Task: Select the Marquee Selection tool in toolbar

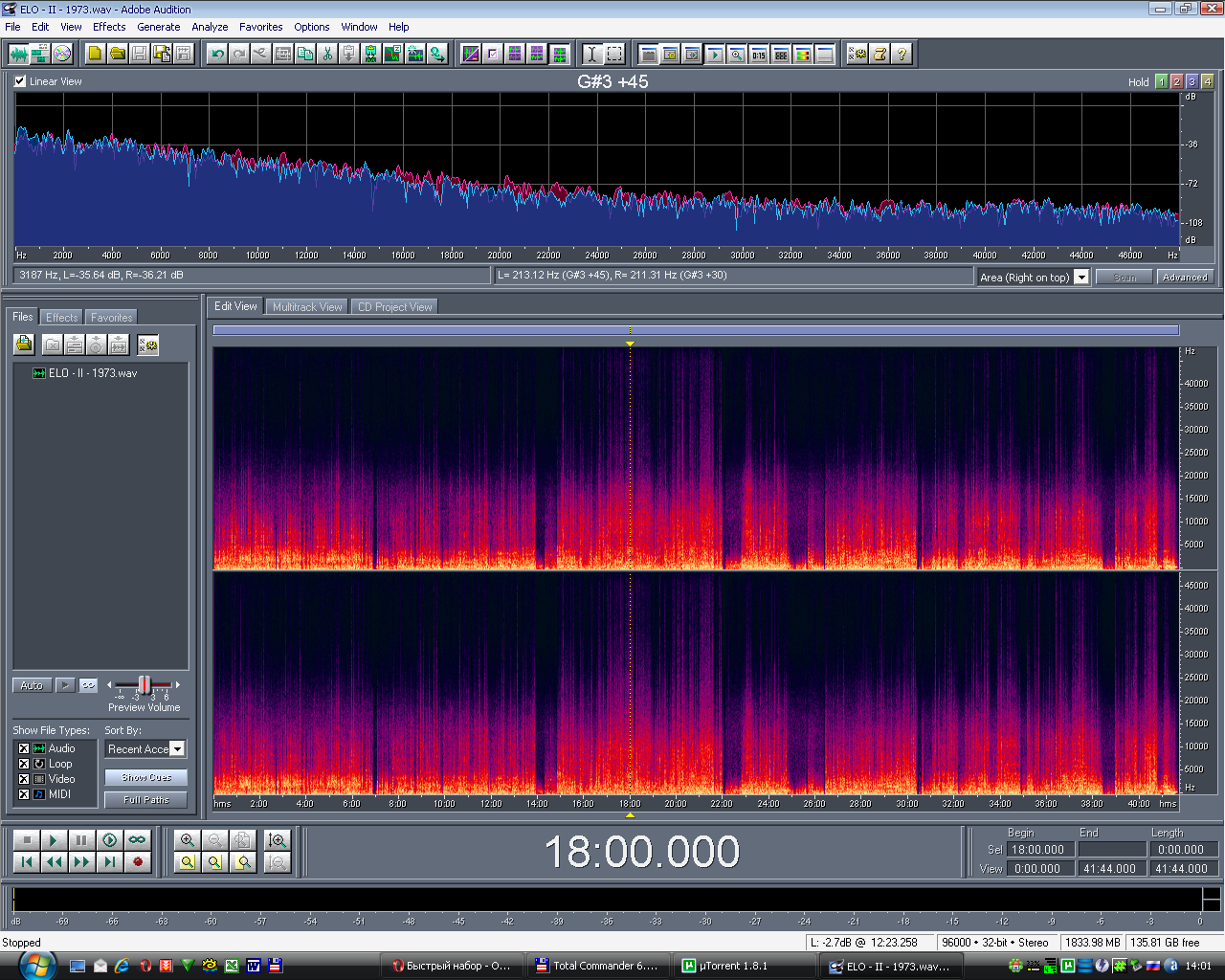Action: [x=614, y=55]
